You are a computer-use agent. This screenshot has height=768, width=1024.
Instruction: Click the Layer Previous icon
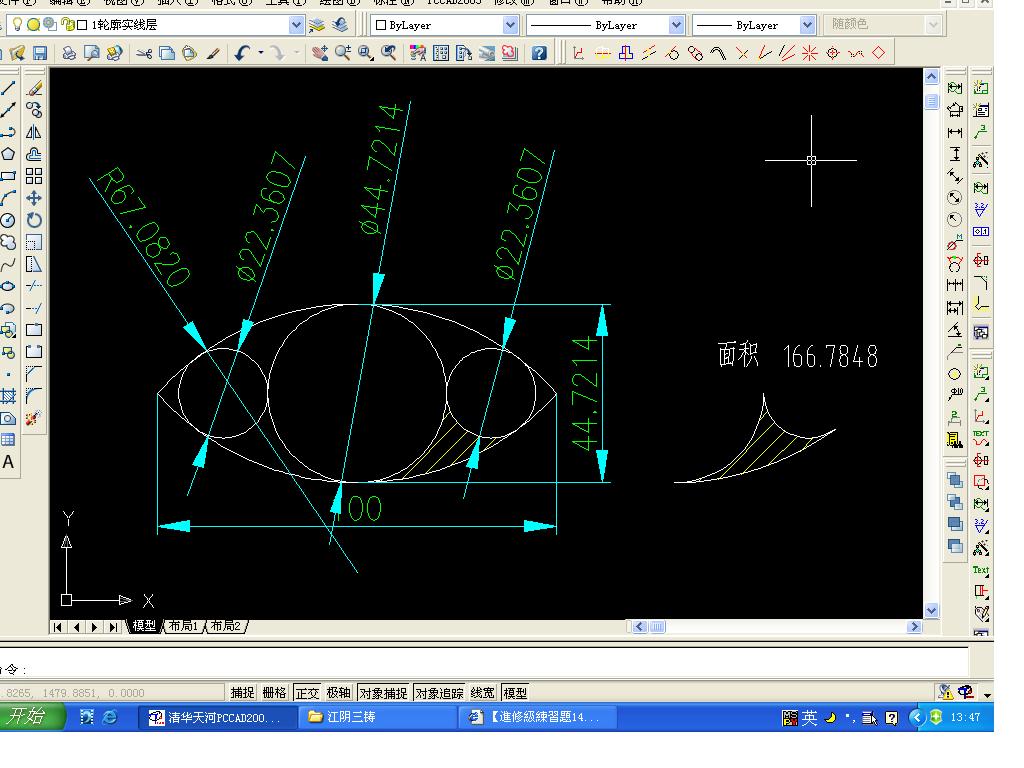tap(340, 25)
